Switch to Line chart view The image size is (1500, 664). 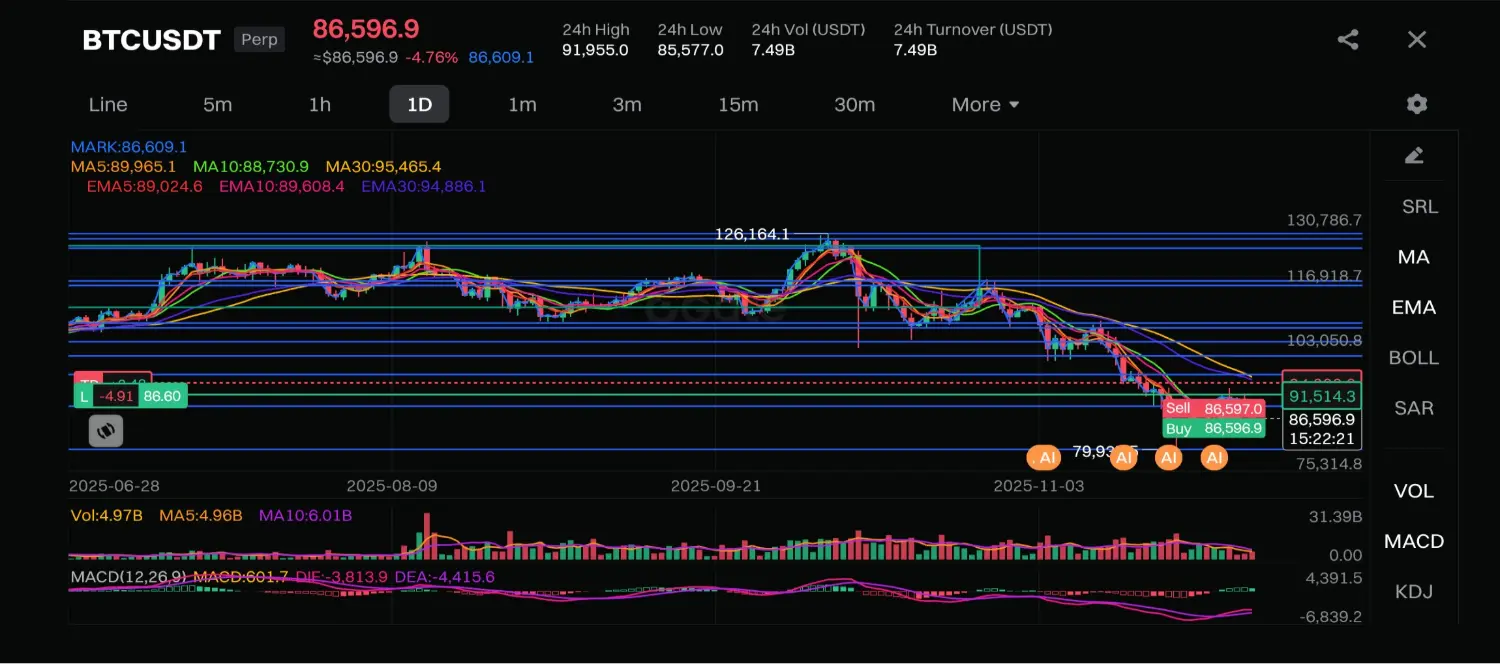coord(108,104)
